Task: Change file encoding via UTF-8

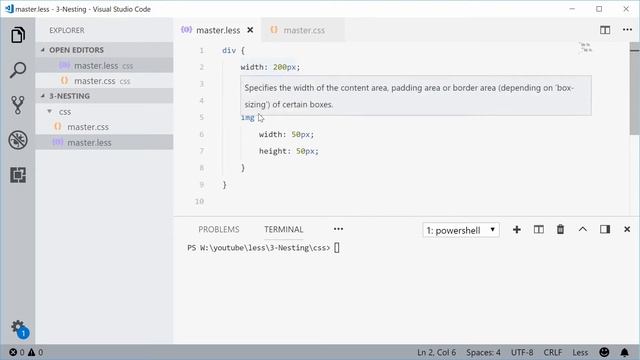Action: pos(522,352)
